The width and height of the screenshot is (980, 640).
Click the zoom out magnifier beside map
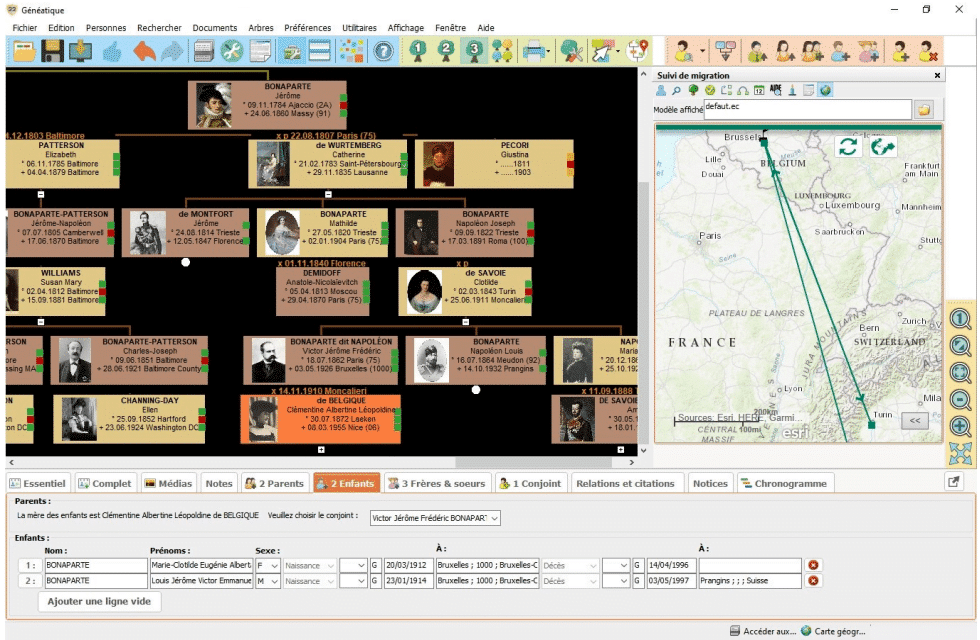(x=961, y=400)
